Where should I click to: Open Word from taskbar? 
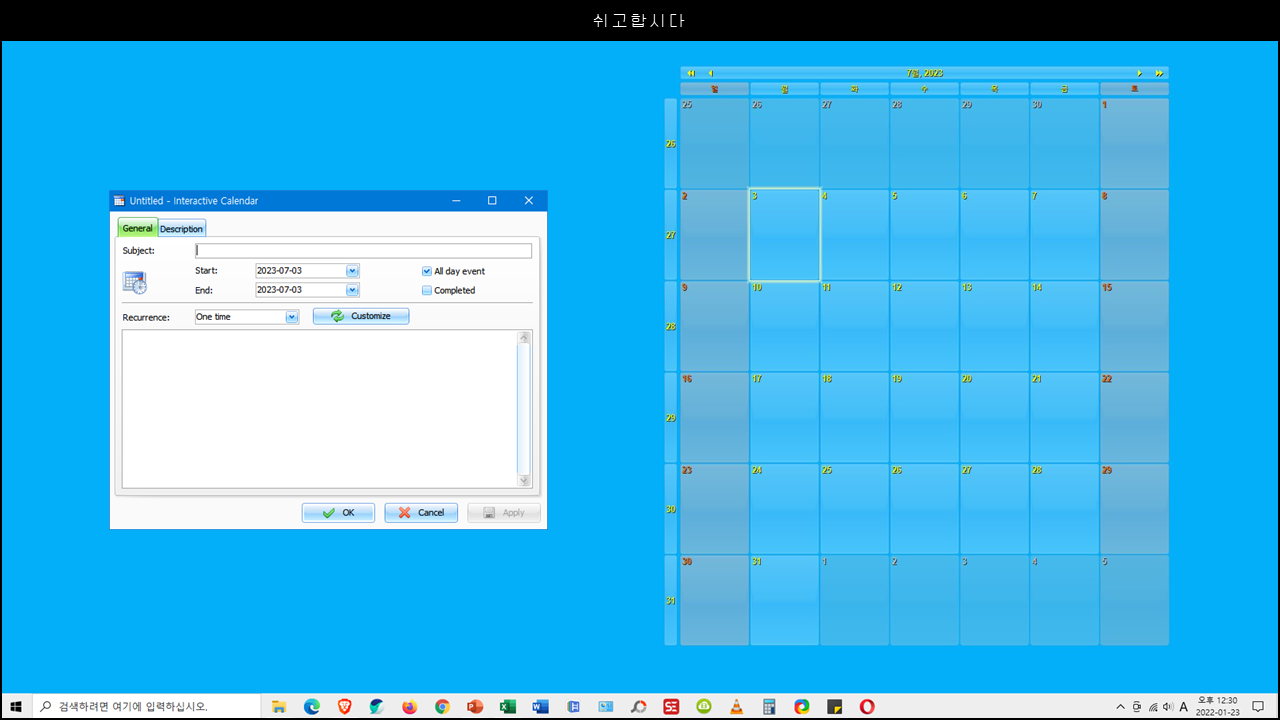coord(541,706)
